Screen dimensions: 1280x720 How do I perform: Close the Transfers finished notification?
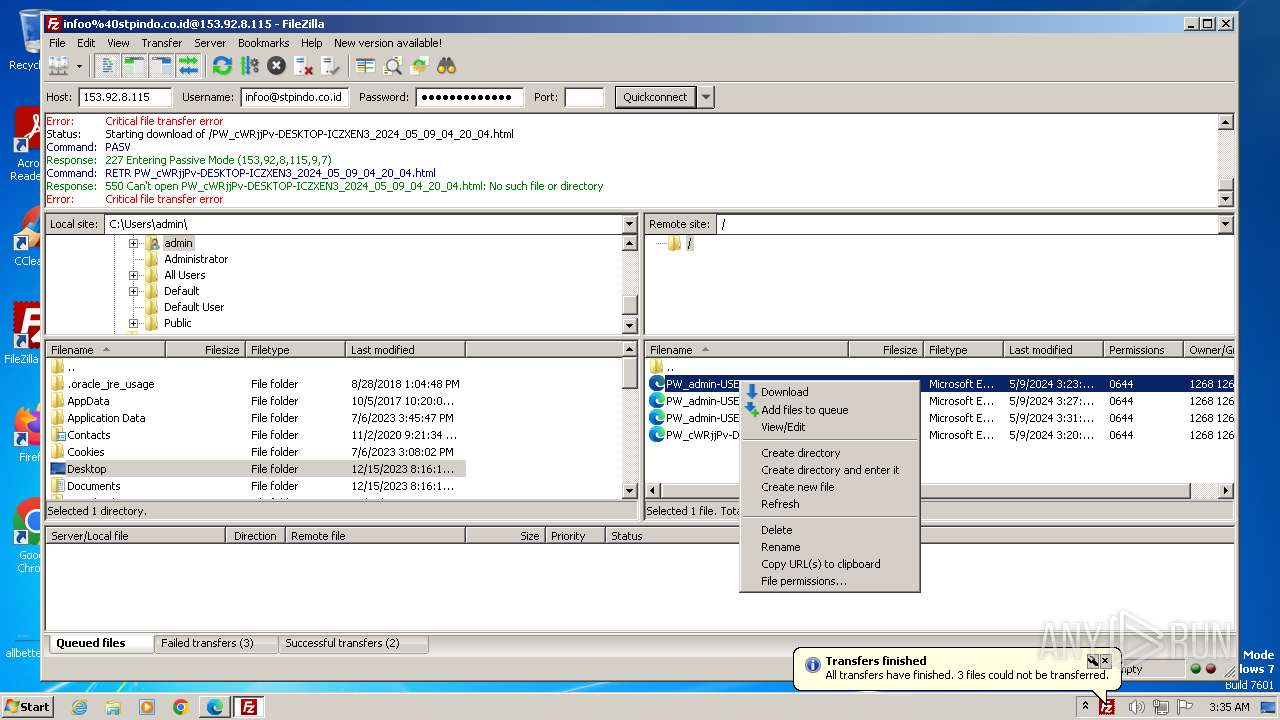coord(1105,661)
